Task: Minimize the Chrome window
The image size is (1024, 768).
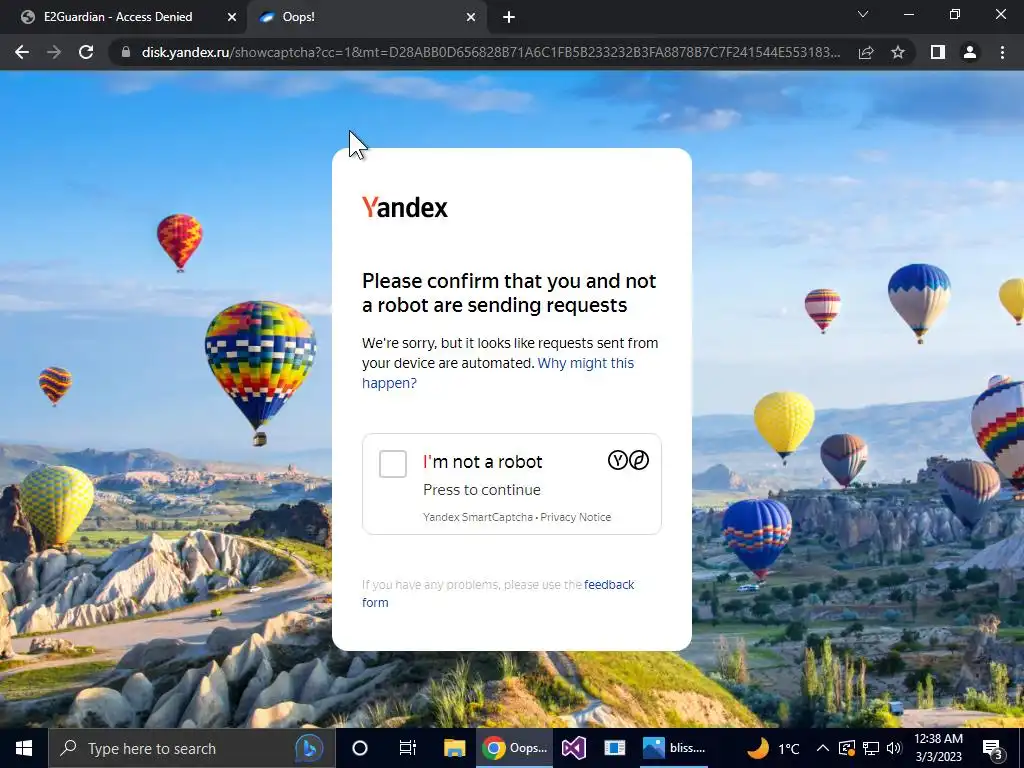Action: tap(908, 14)
